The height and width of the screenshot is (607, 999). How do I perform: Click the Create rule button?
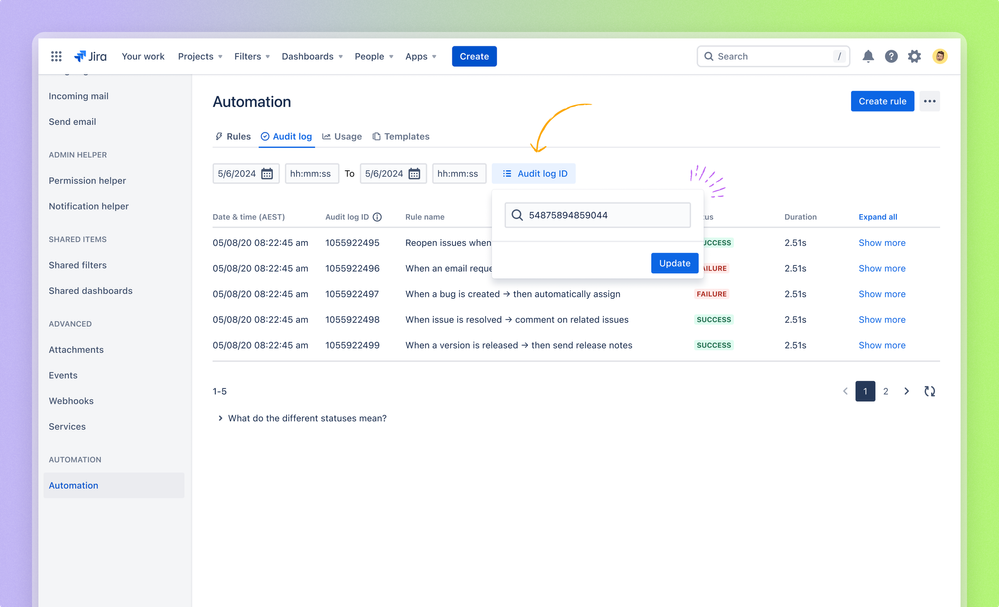[x=882, y=101]
